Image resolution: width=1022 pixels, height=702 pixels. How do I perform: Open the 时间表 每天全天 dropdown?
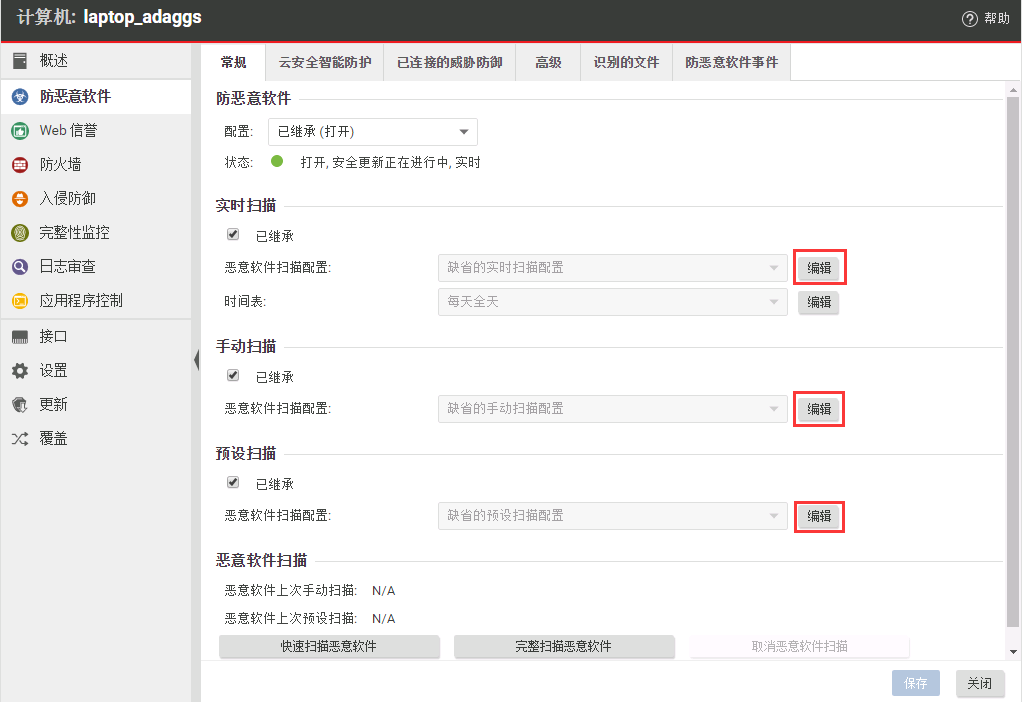point(612,302)
